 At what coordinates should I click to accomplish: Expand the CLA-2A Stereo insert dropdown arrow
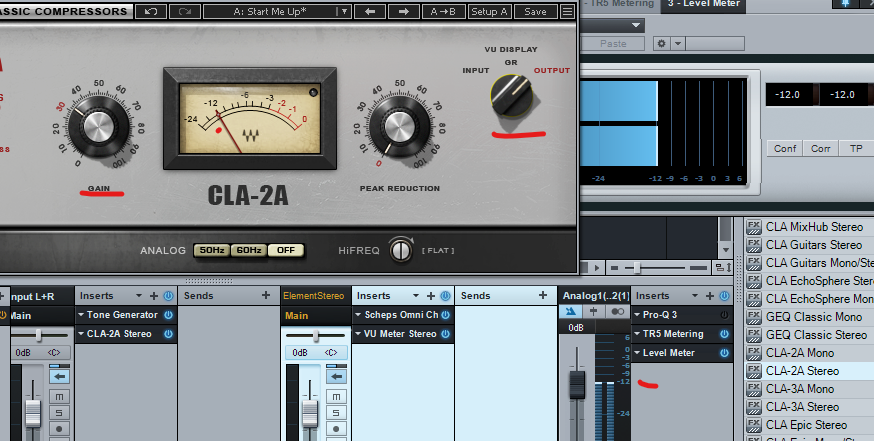[82, 334]
